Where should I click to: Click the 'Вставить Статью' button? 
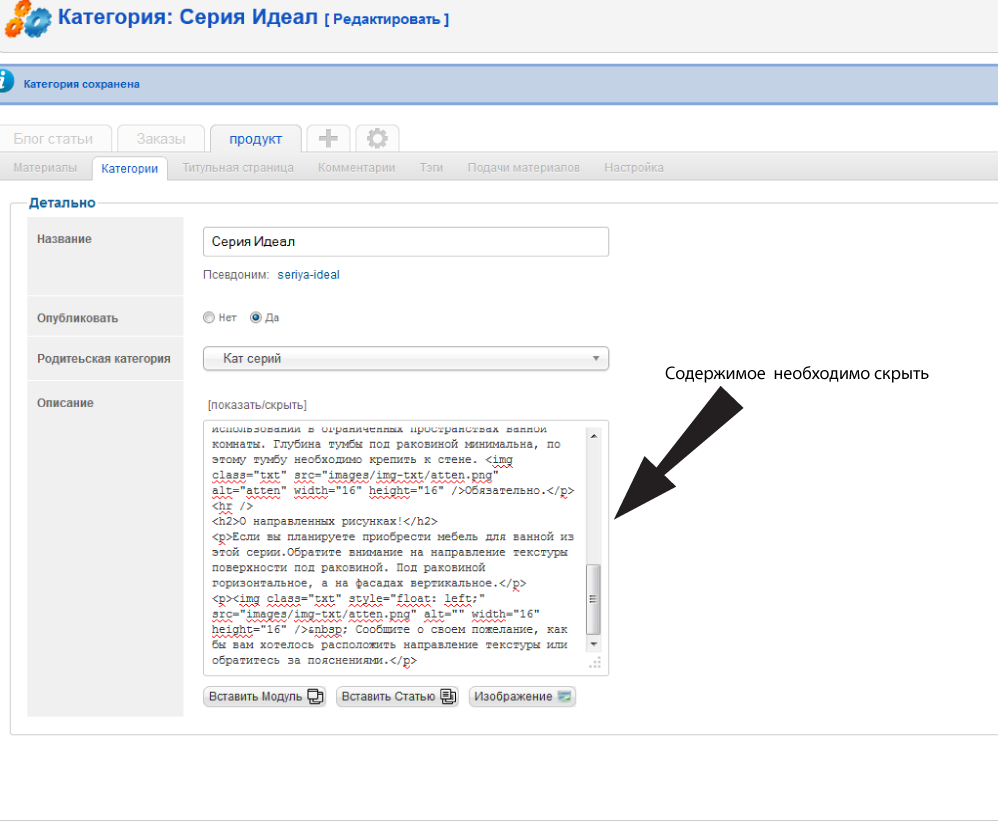tap(397, 697)
